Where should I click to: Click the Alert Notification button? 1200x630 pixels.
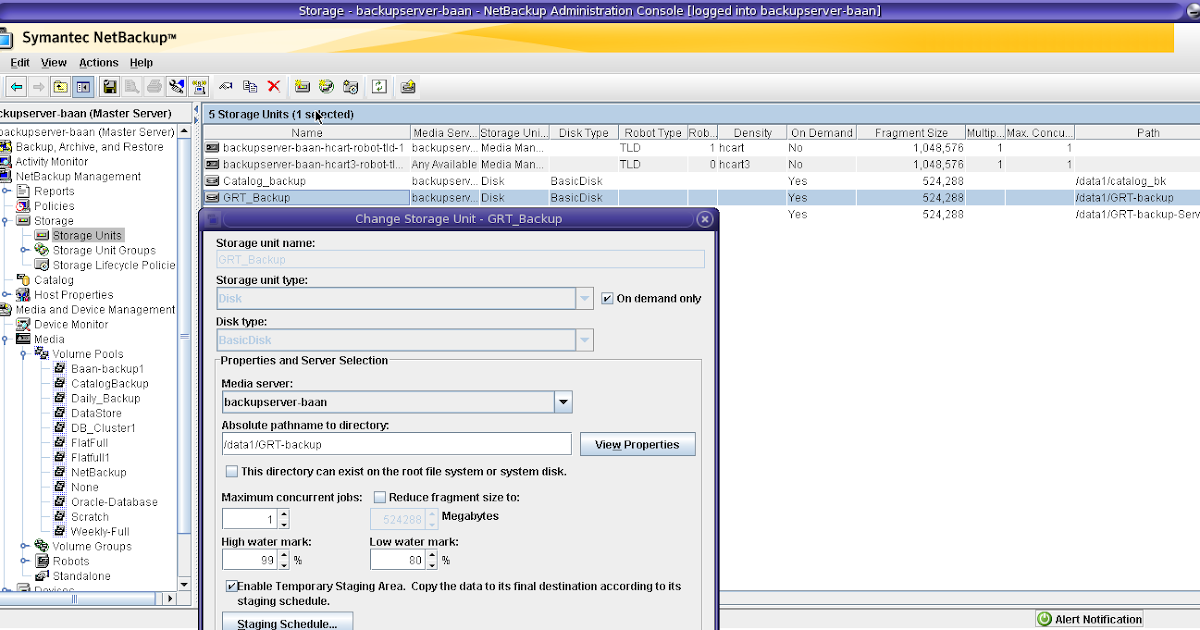click(1089, 619)
